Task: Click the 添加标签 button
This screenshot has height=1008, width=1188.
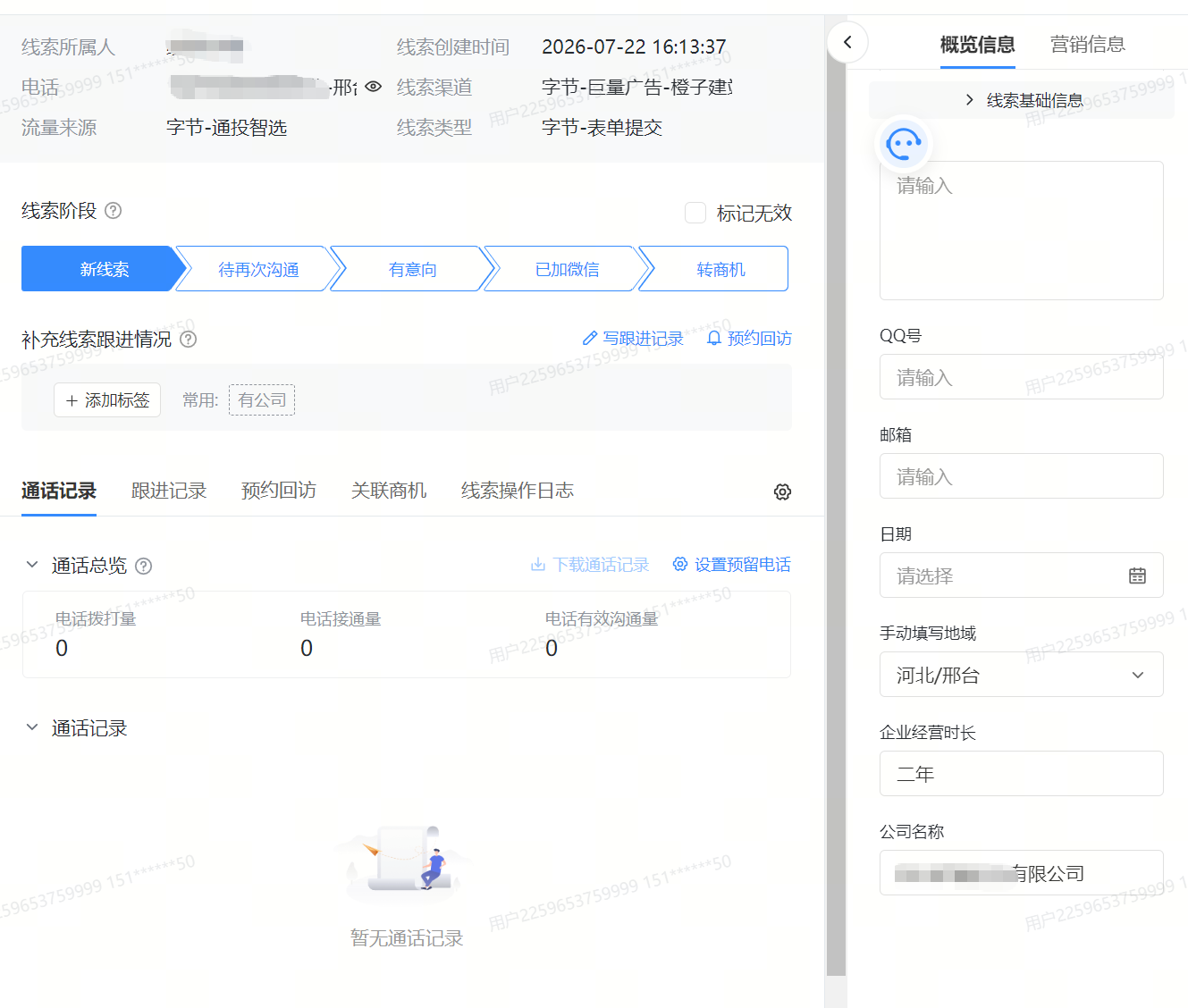Action: [x=107, y=400]
